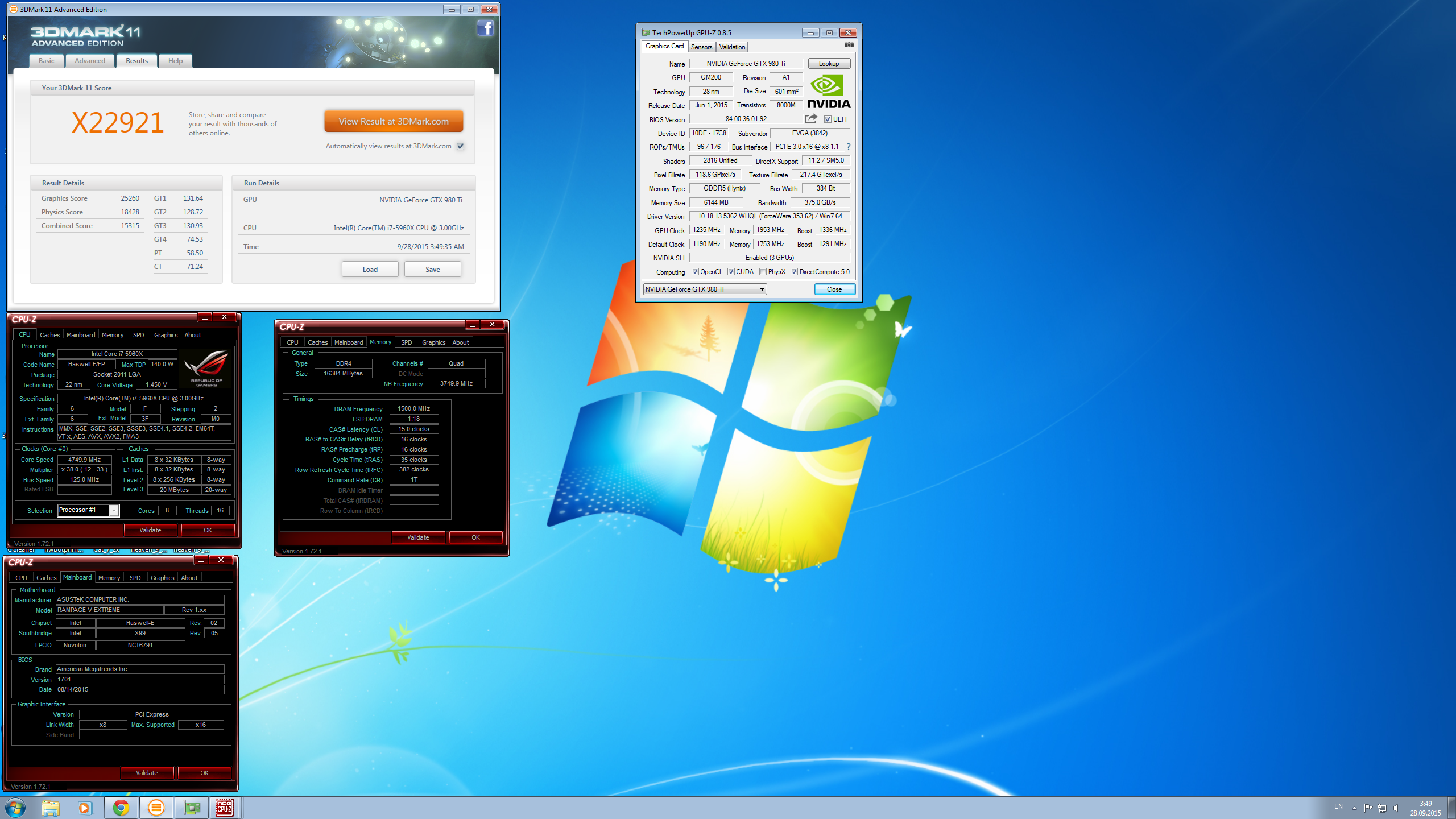
Task: Click the Action Center flag tray icon
Action: (x=1368, y=808)
